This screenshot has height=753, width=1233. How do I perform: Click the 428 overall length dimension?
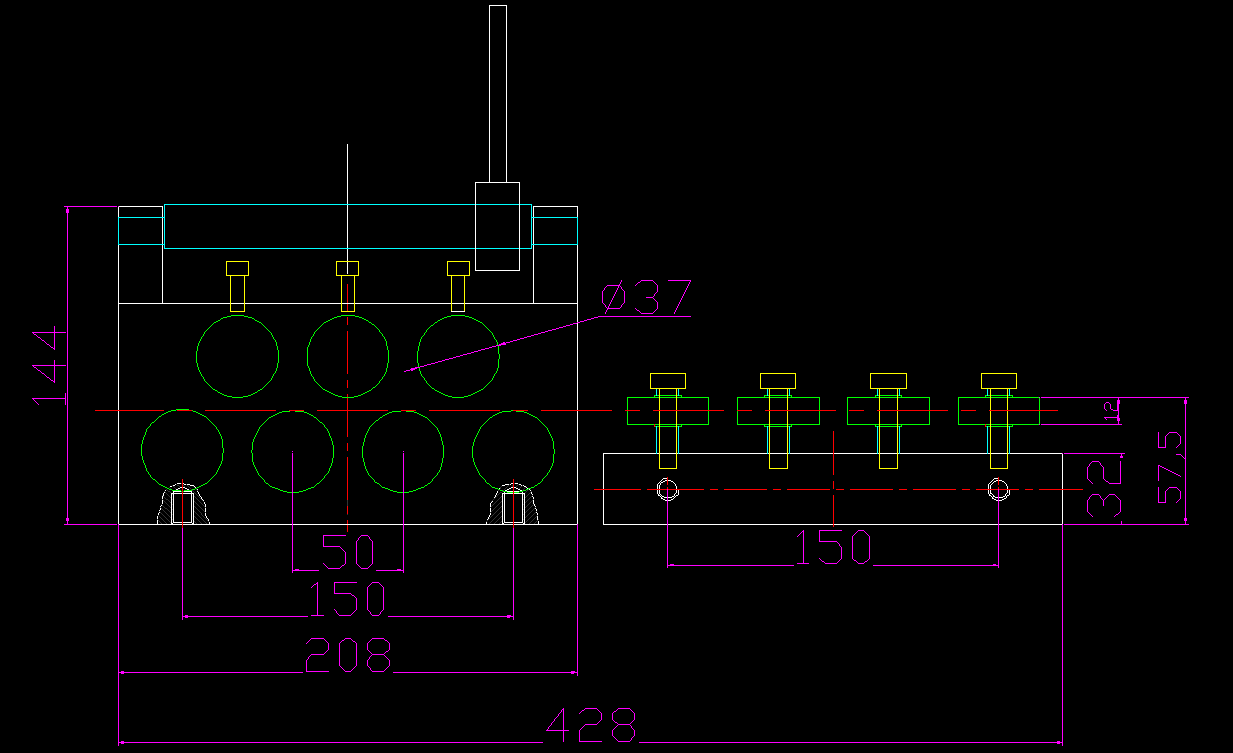pyautogui.click(x=591, y=725)
